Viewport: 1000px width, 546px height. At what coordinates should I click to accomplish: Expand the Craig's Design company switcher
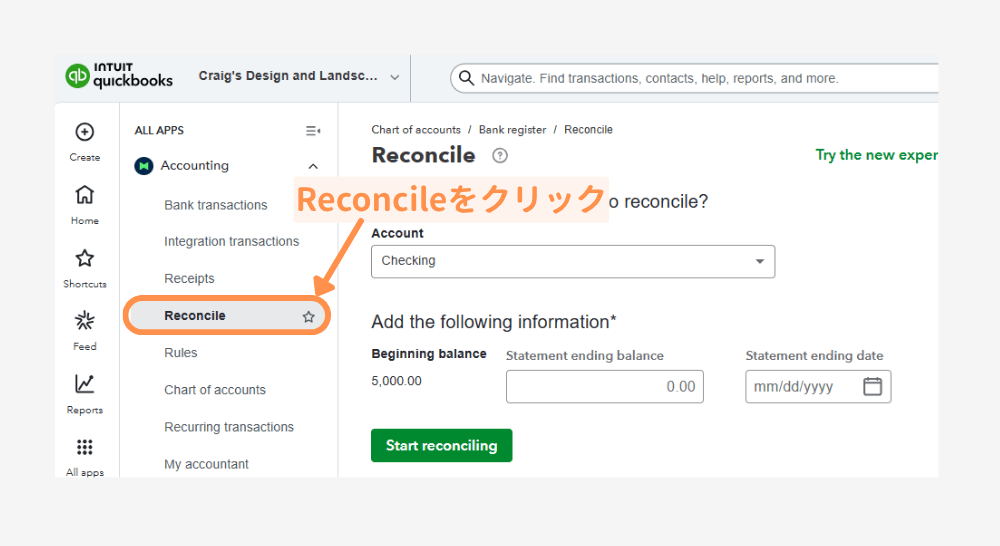click(x=394, y=77)
